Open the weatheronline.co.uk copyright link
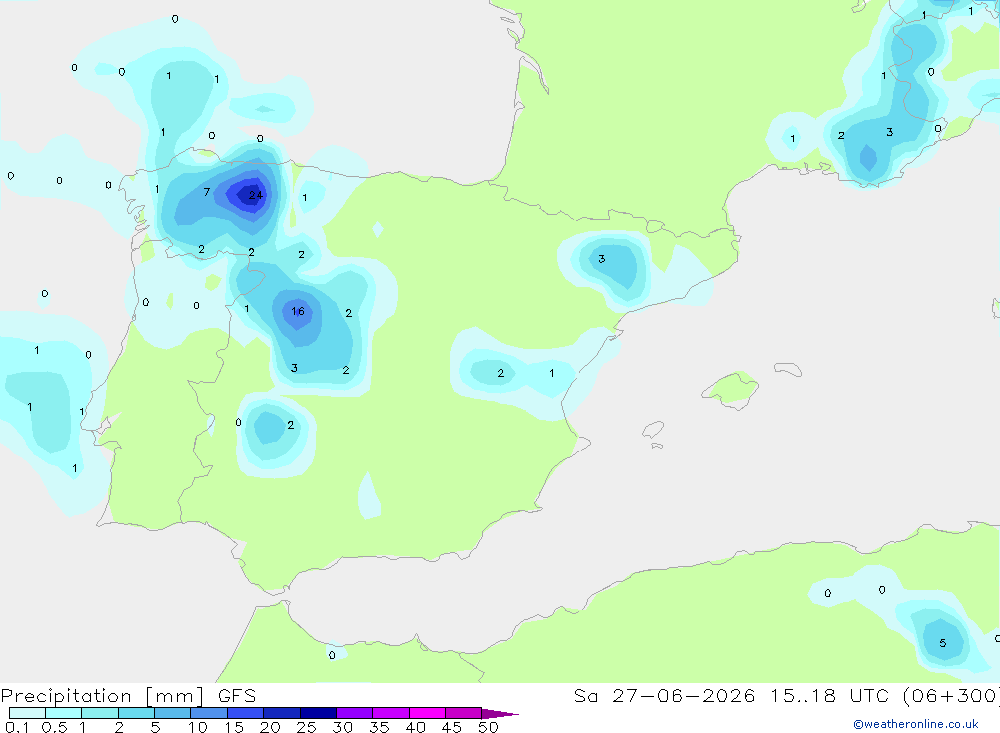The image size is (1000, 733). [916, 724]
